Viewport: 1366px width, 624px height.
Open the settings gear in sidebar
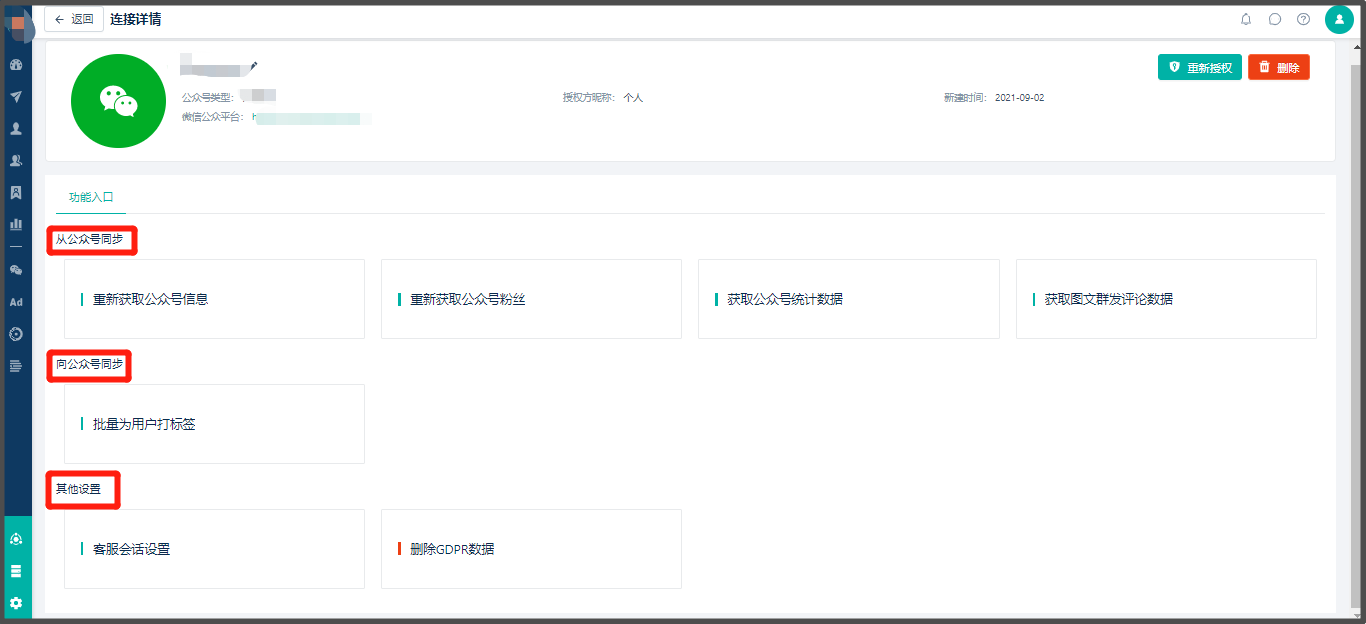[16, 603]
